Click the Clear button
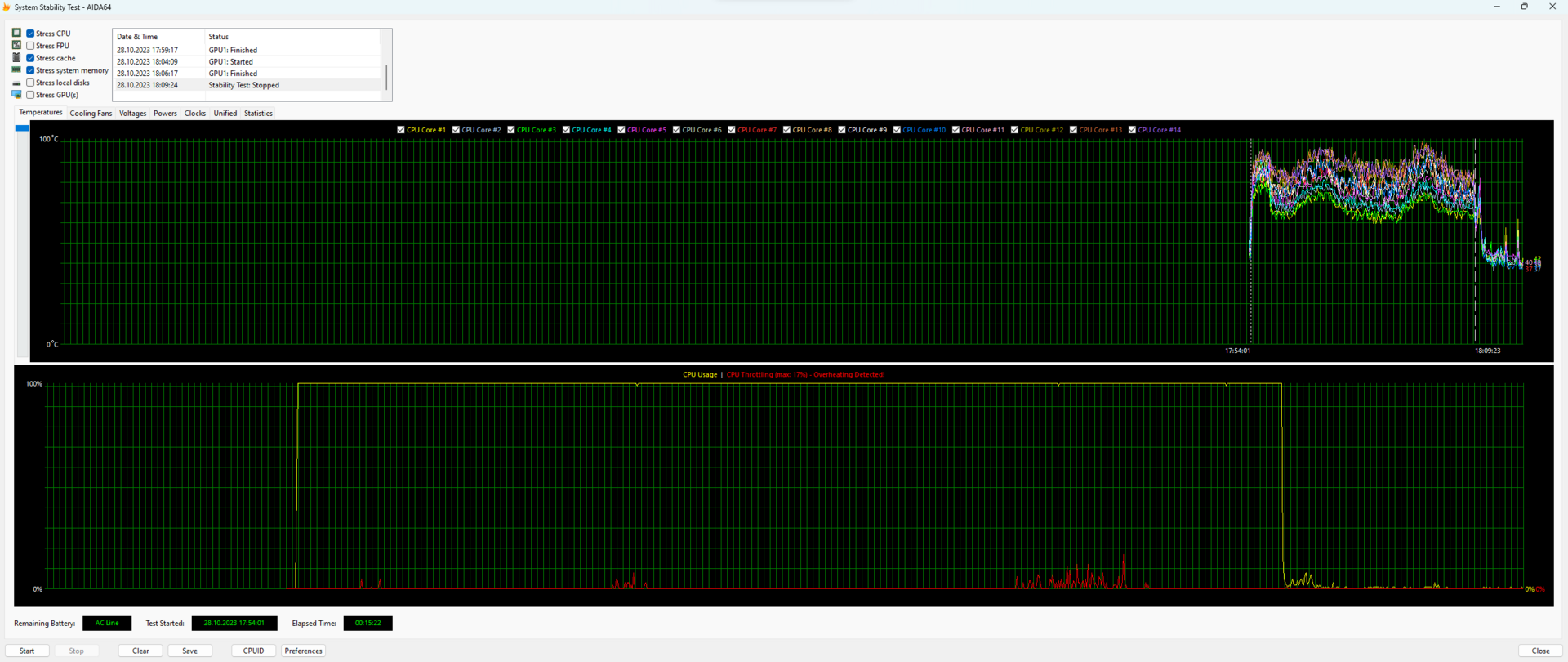This screenshot has height=662, width=1568. [140, 651]
